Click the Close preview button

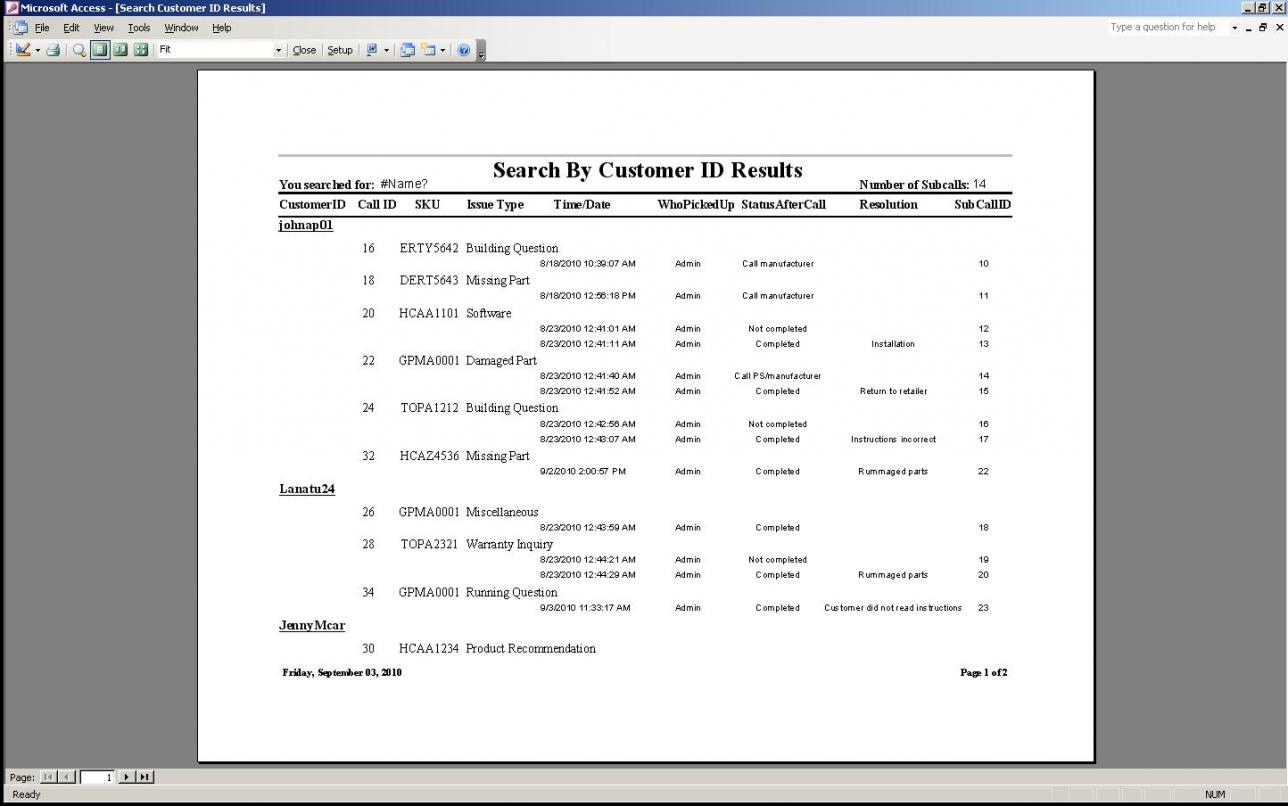click(304, 49)
